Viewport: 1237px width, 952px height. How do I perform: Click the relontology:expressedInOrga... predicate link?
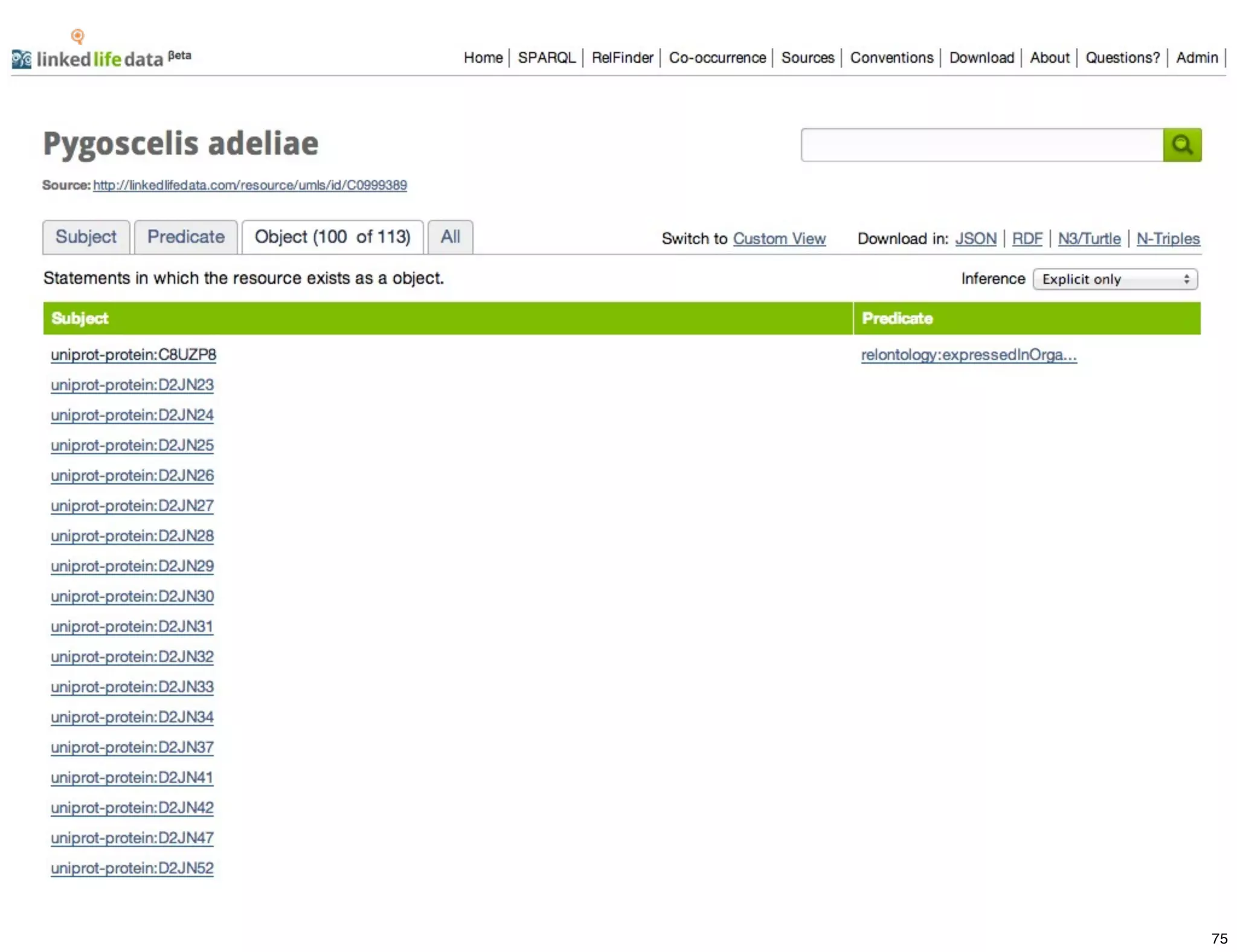click(968, 355)
